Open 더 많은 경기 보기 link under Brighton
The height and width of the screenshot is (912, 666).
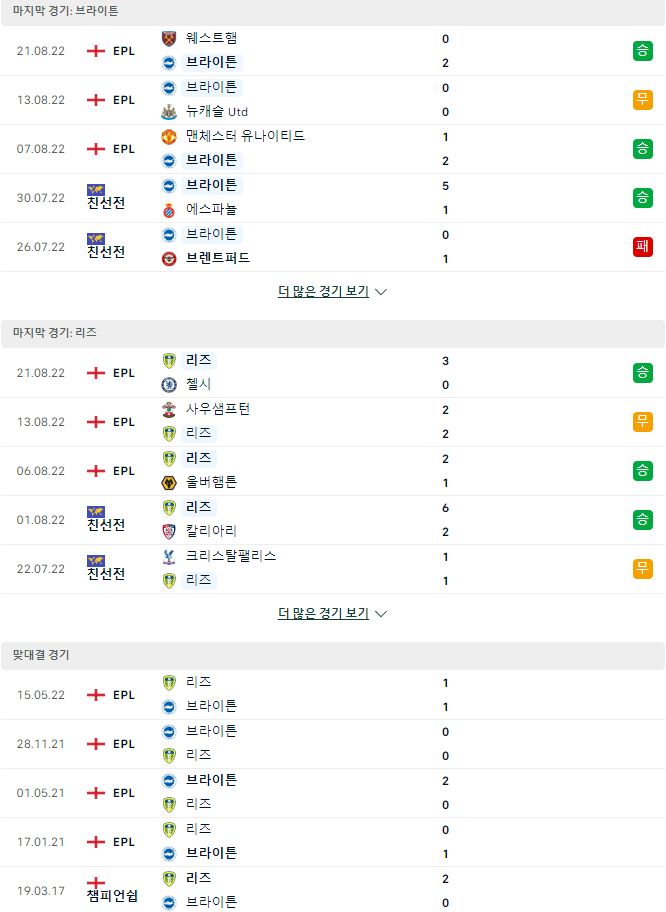pos(323,291)
